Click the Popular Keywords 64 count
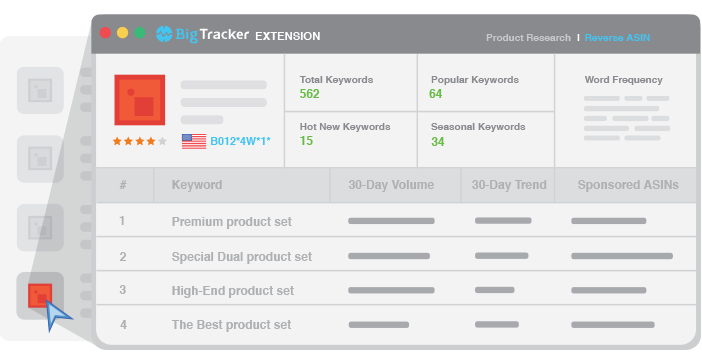The image size is (702, 363). coord(436,94)
